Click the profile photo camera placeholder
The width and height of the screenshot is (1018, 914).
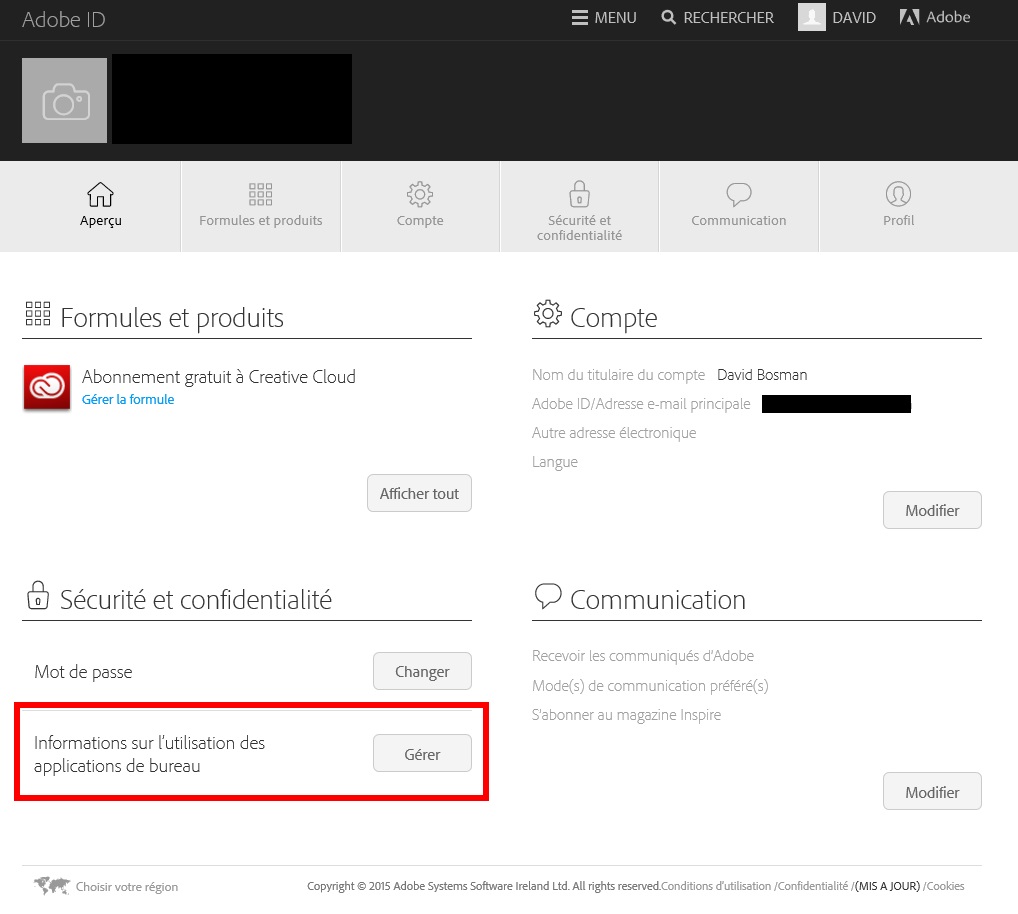tap(64, 101)
